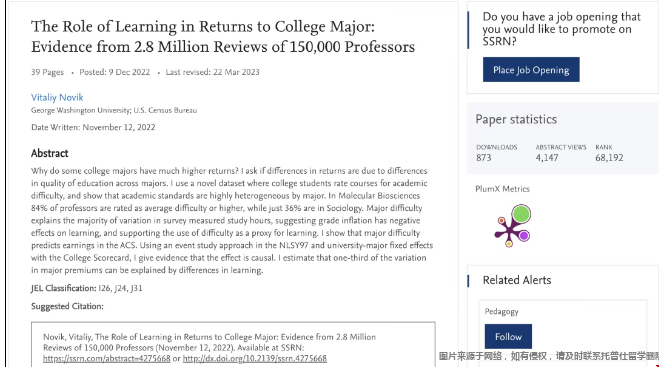Click the purple circle in the PlumX graphic

click(524, 236)
